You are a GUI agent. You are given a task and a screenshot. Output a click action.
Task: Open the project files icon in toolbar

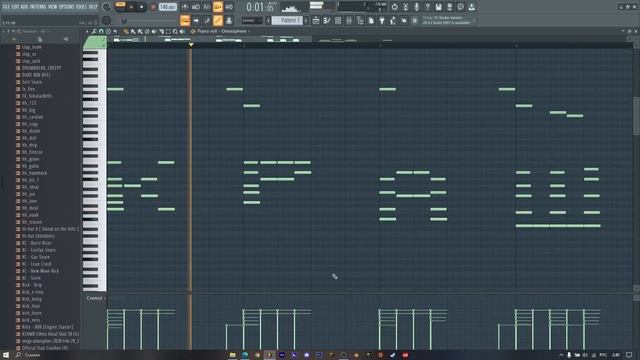click(x=371, y=20)
